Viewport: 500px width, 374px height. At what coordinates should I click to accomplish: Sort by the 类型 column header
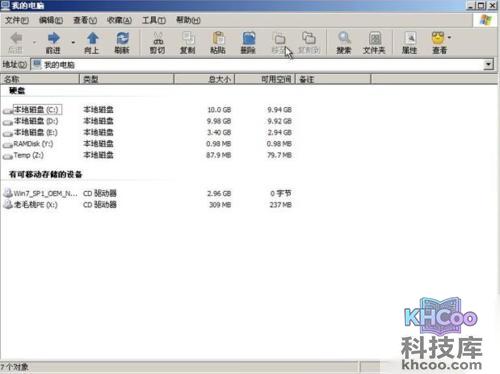pos(127,79)
